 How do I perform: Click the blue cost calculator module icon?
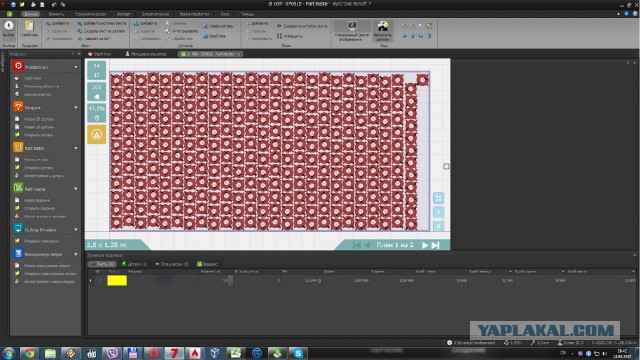pyautogui.click(x=18, y=253)
